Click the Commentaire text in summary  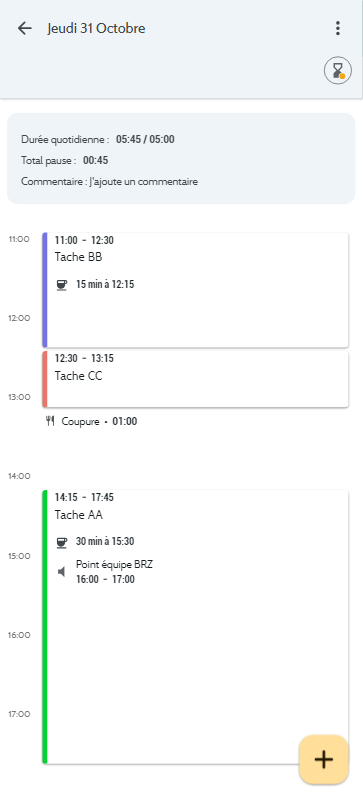point(109,182)
